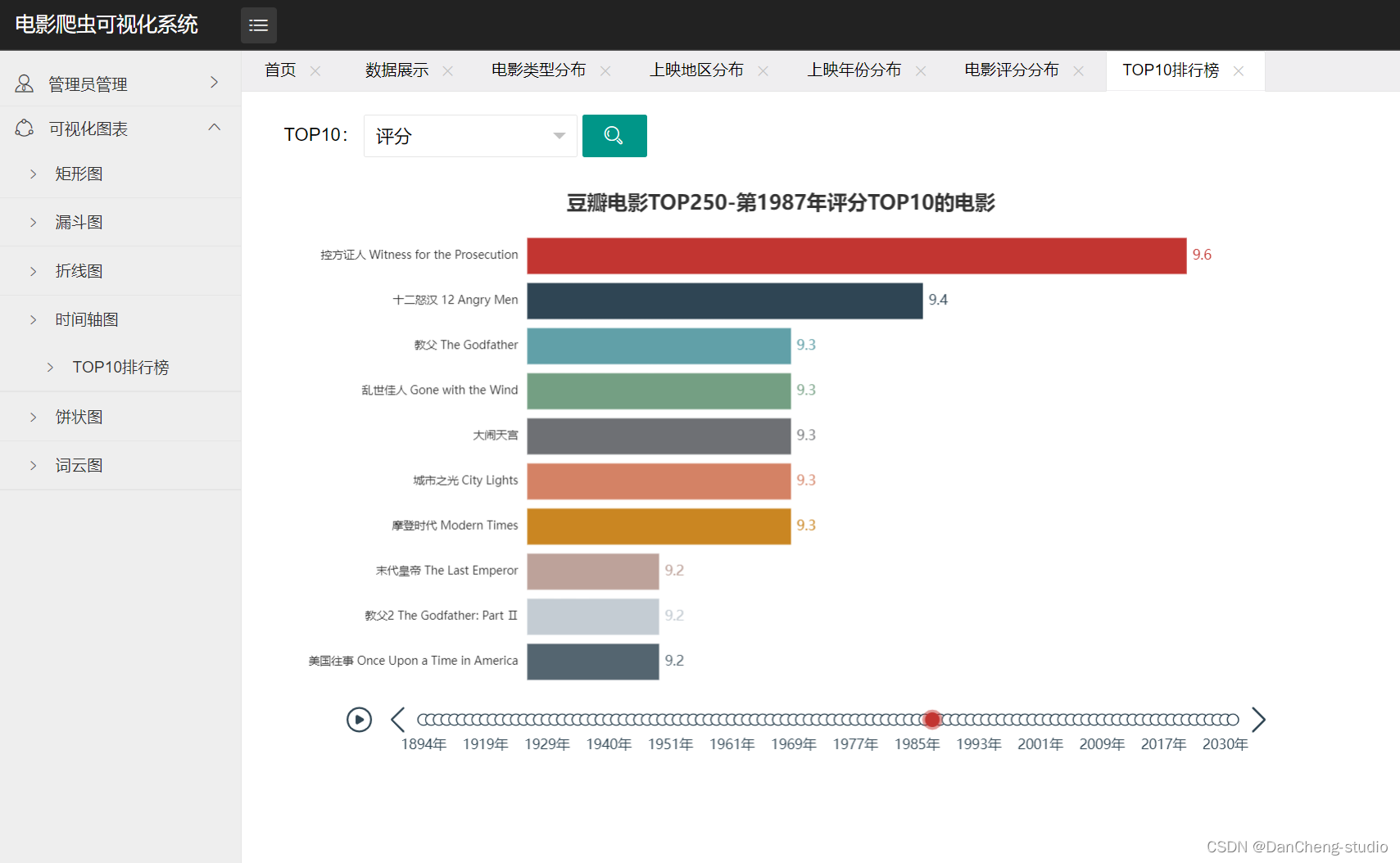This screenshot has width=1400, height=863.
Task: Expand the 饼状图 submenu
Action: click(x=120, y=417)
